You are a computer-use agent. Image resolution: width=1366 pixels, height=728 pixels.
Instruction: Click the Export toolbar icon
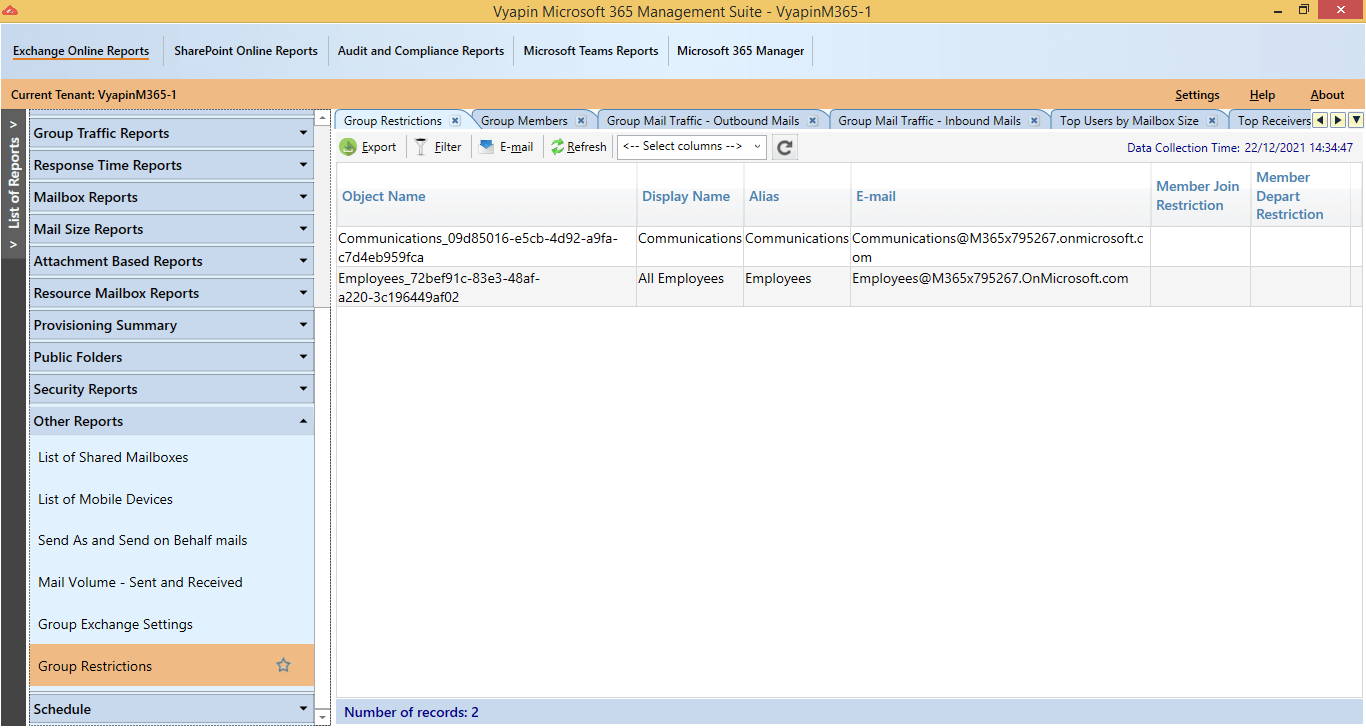pos(348,147)
